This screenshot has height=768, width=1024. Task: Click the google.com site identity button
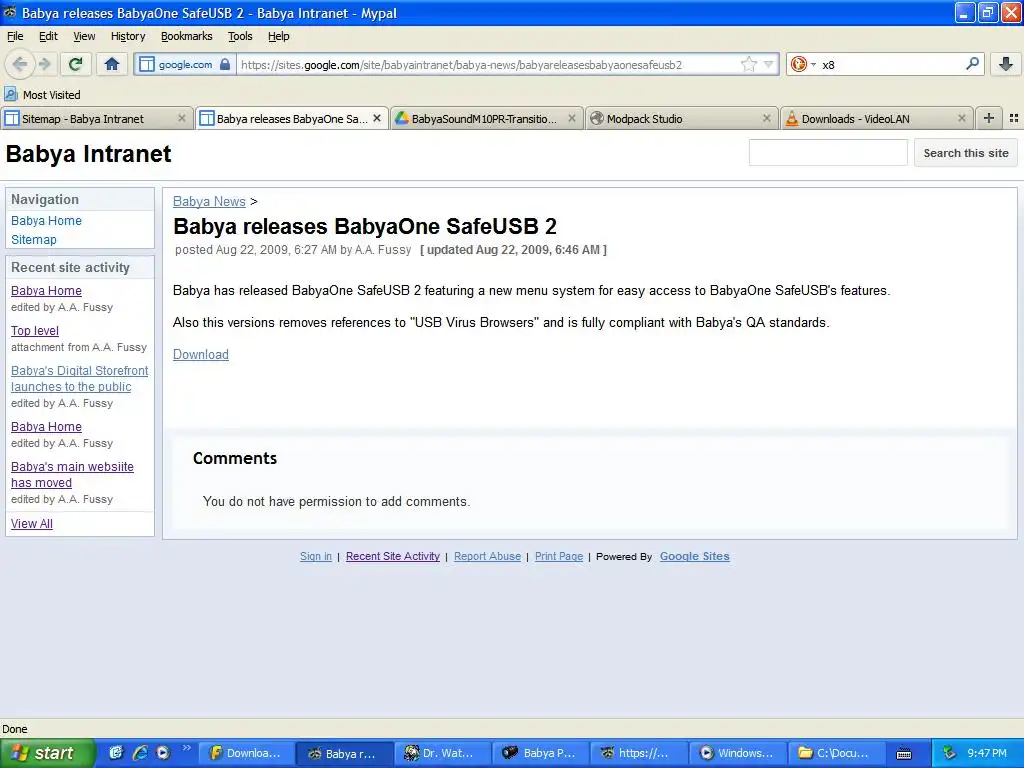pos(185,65)
